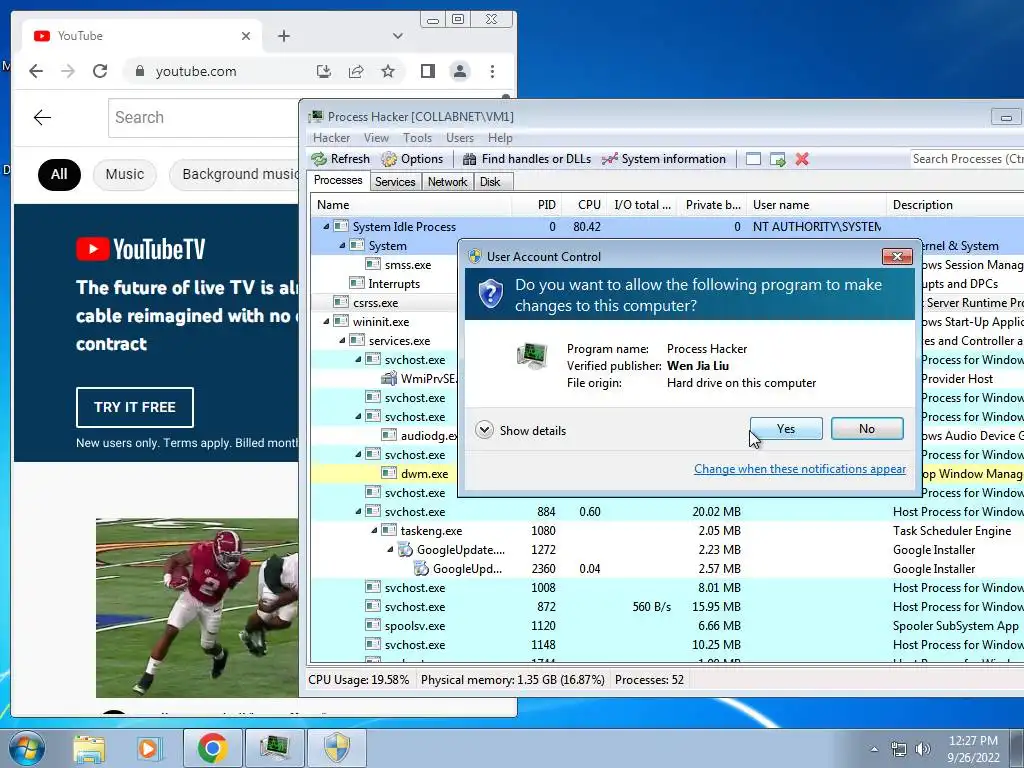The width and height of the screenshot is (1024, 768).
Task: Click the Search Processes input field
Action: tap(967, 159)
